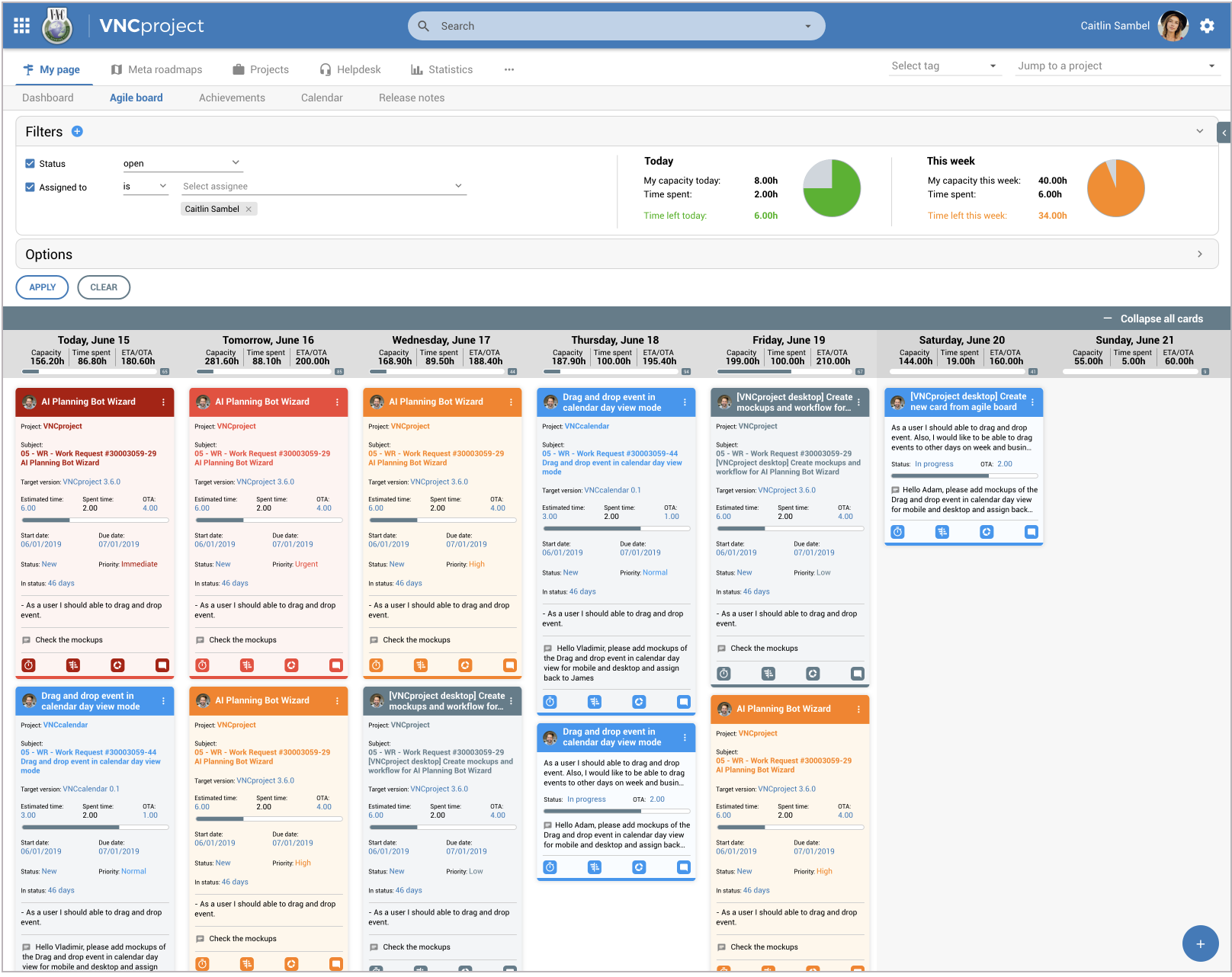Open the 'is' operator dropdown

tap(145, 187)
